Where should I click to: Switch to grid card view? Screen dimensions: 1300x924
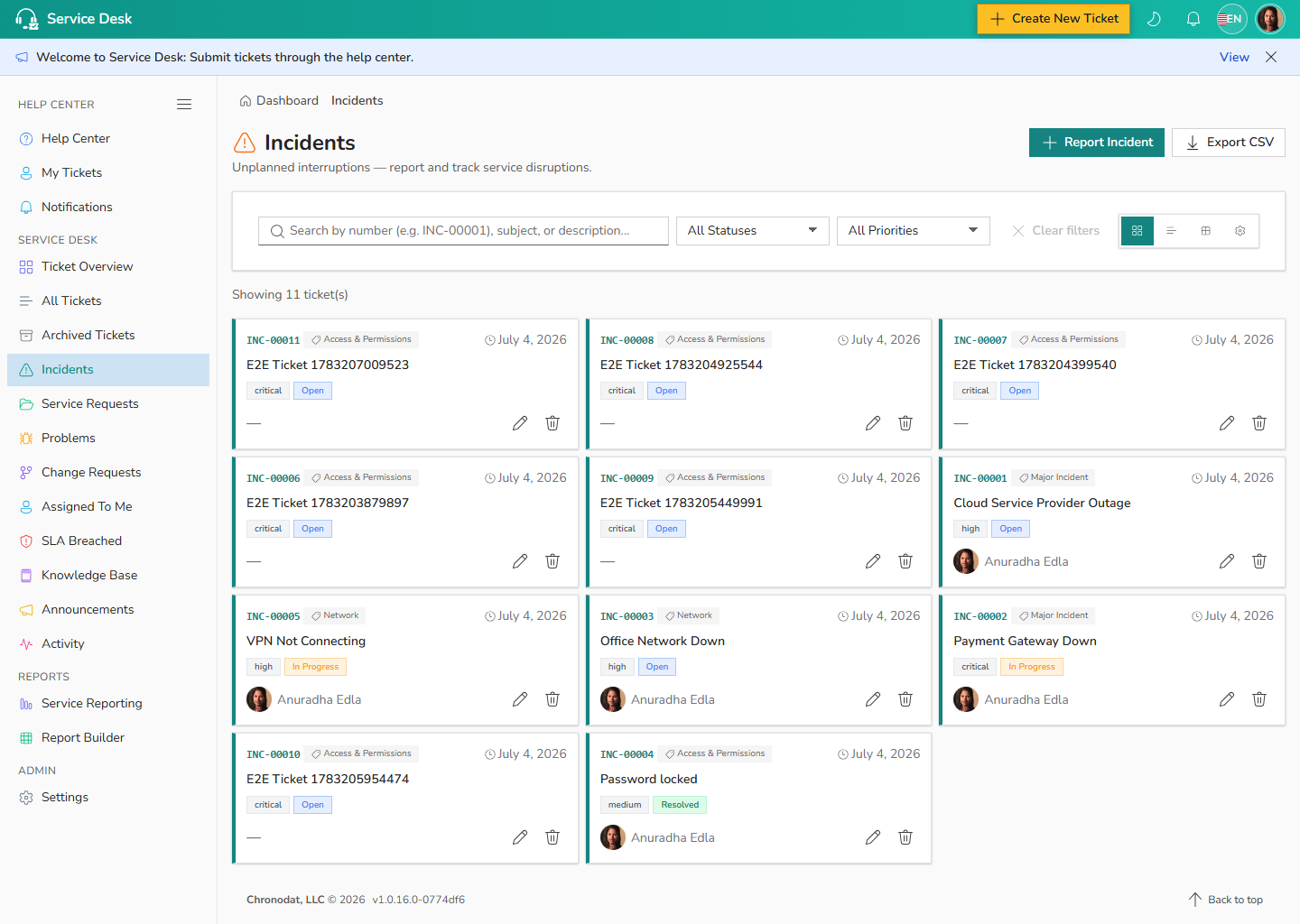pos(1137,231)
